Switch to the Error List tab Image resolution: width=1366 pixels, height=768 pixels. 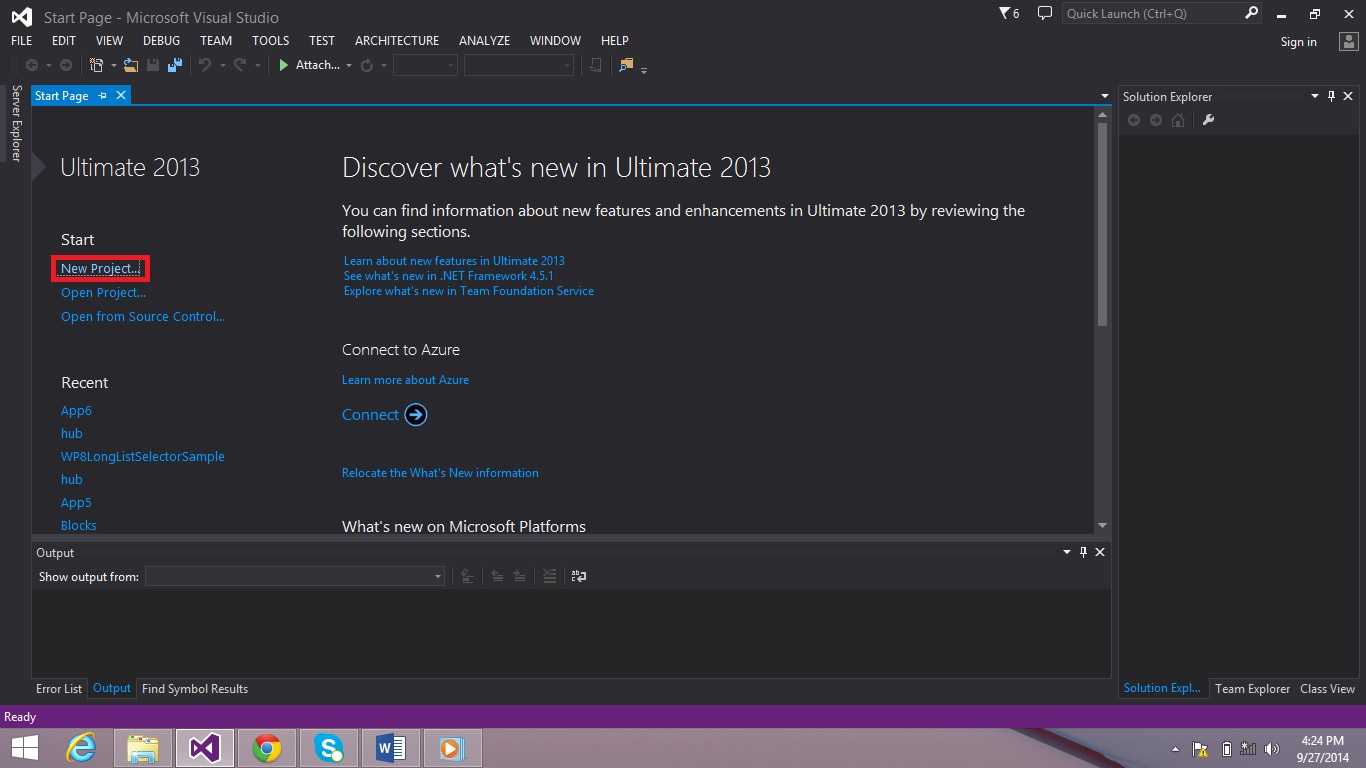[x=59, y=689]
